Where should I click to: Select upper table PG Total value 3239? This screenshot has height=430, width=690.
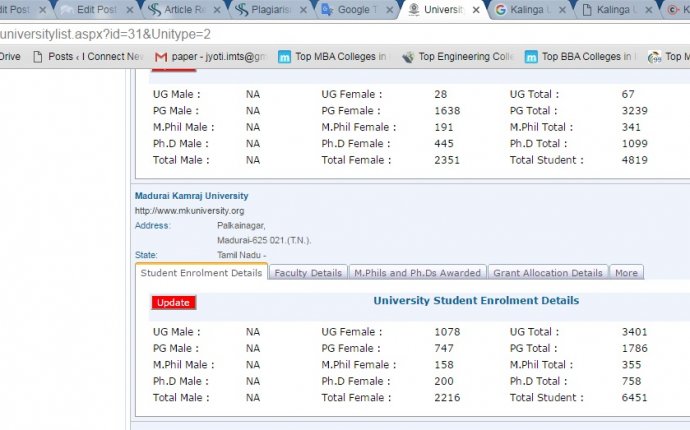634,111
